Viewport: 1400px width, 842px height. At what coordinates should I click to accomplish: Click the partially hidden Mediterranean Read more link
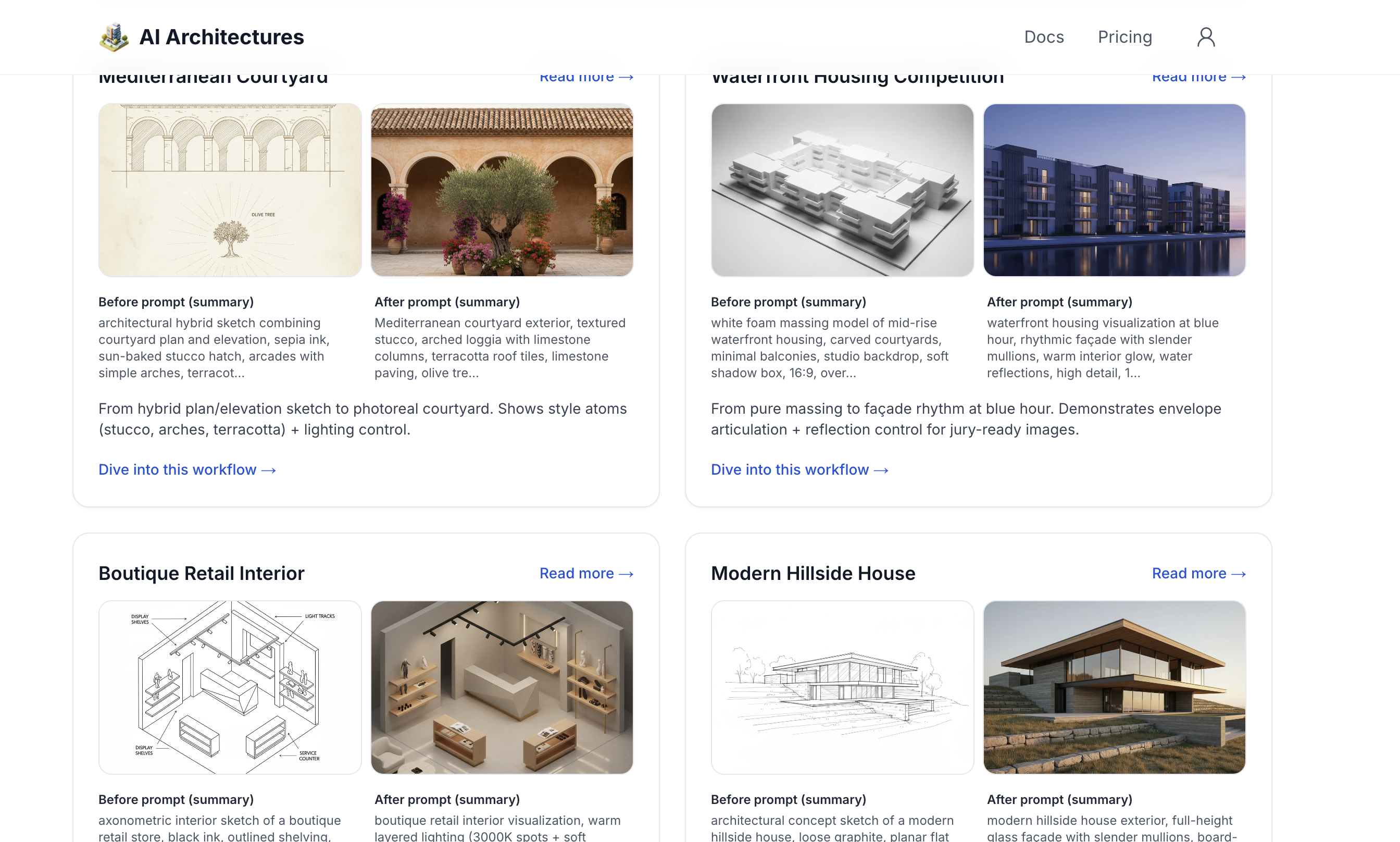coord(586,78)
